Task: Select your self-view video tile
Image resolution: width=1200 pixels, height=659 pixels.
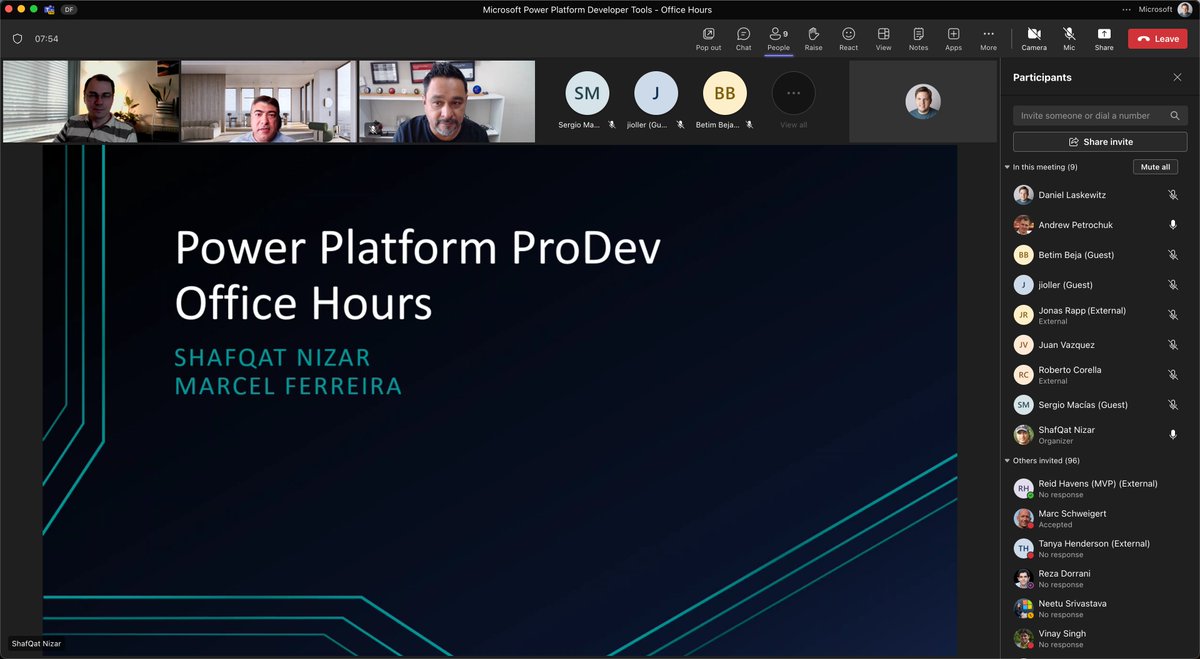Action: click(x=923, y=101)
